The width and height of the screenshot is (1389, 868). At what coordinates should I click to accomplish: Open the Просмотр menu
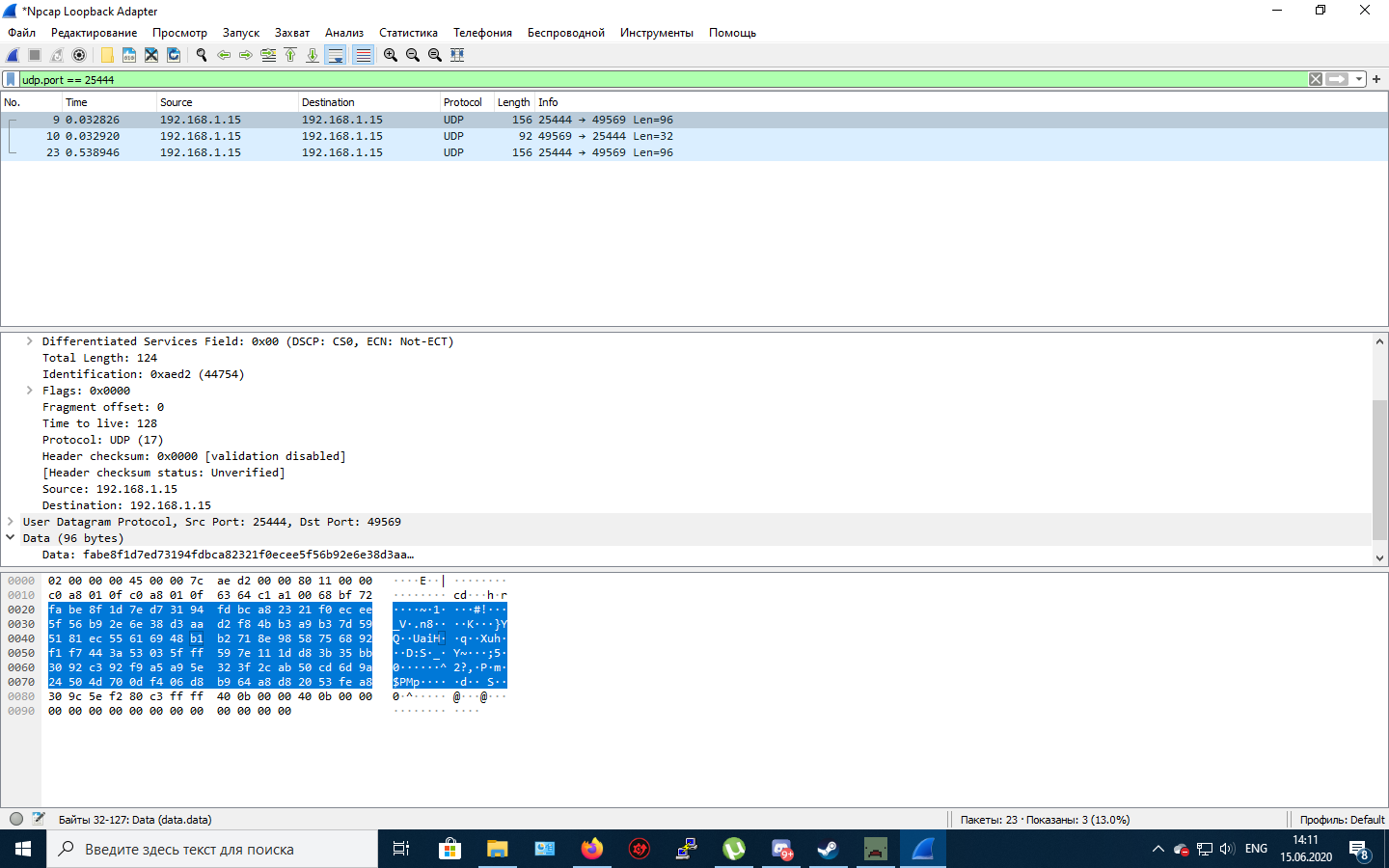[x=179, y=33]
